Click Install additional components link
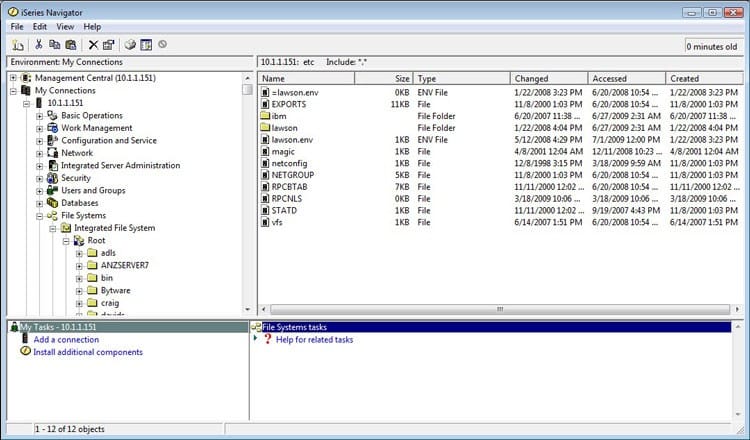This screenshot has height=440, width=750. (x=88, y=352)
